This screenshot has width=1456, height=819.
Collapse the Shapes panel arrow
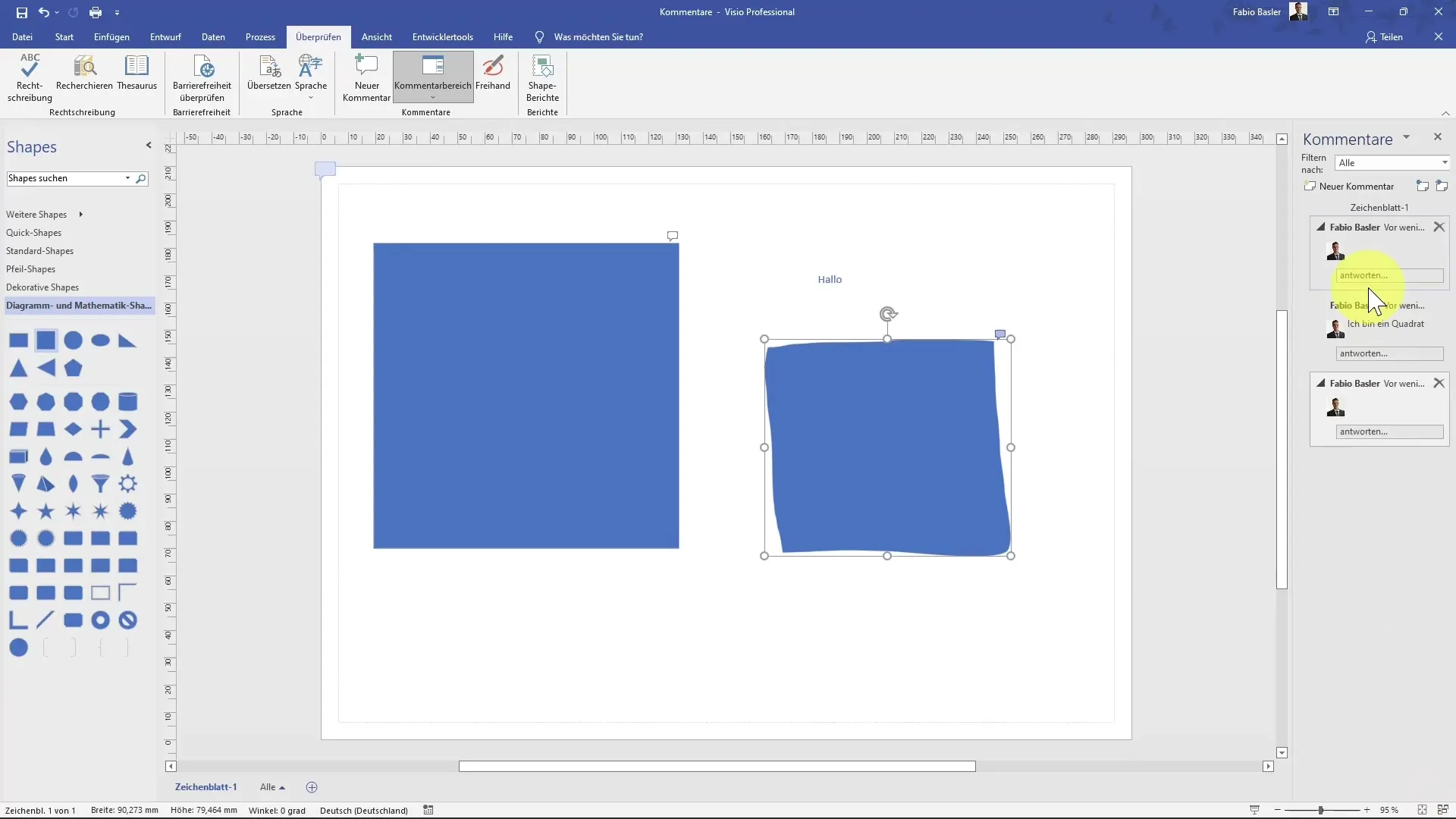(x=149, y=145)
